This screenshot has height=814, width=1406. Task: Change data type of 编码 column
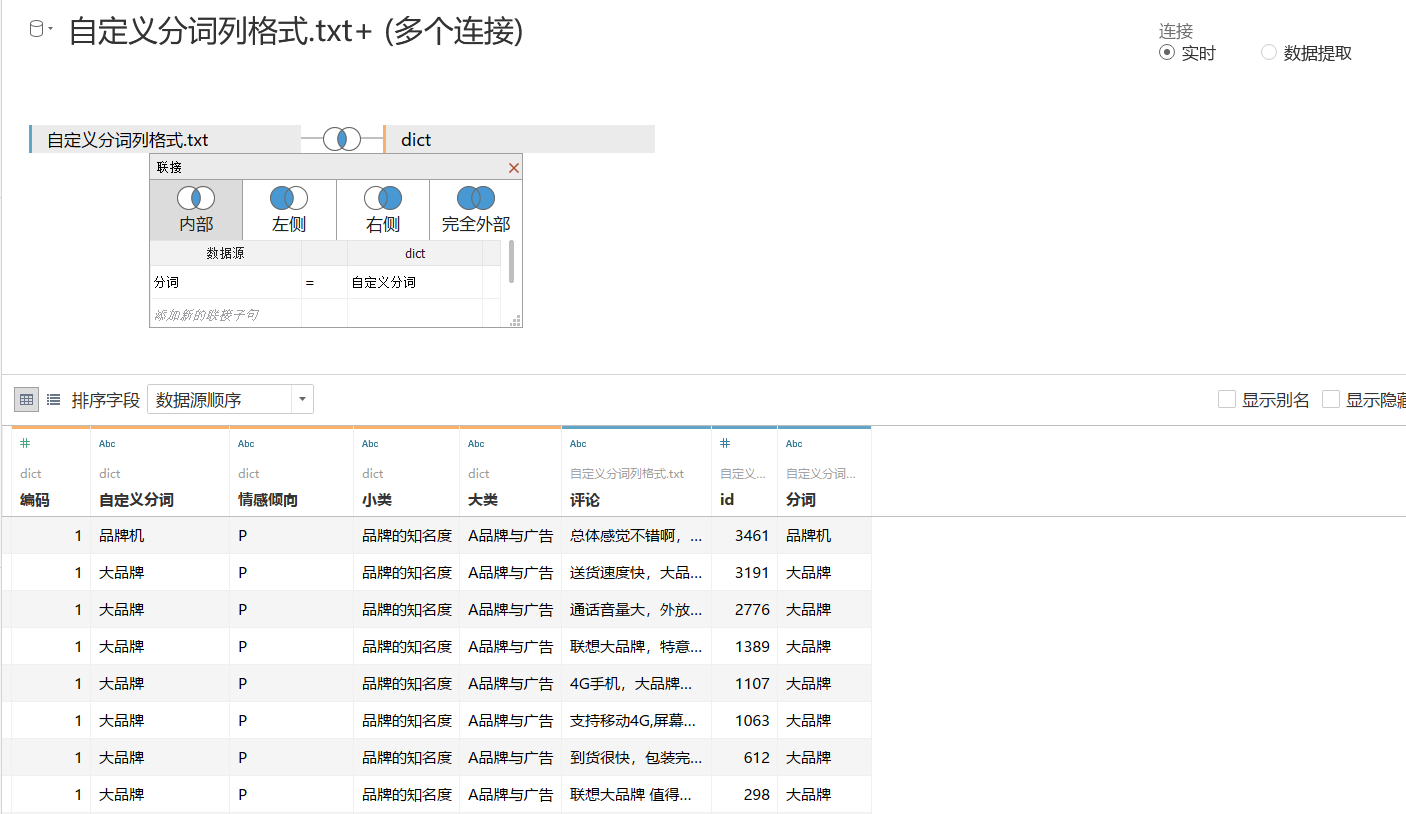(26, 443)
